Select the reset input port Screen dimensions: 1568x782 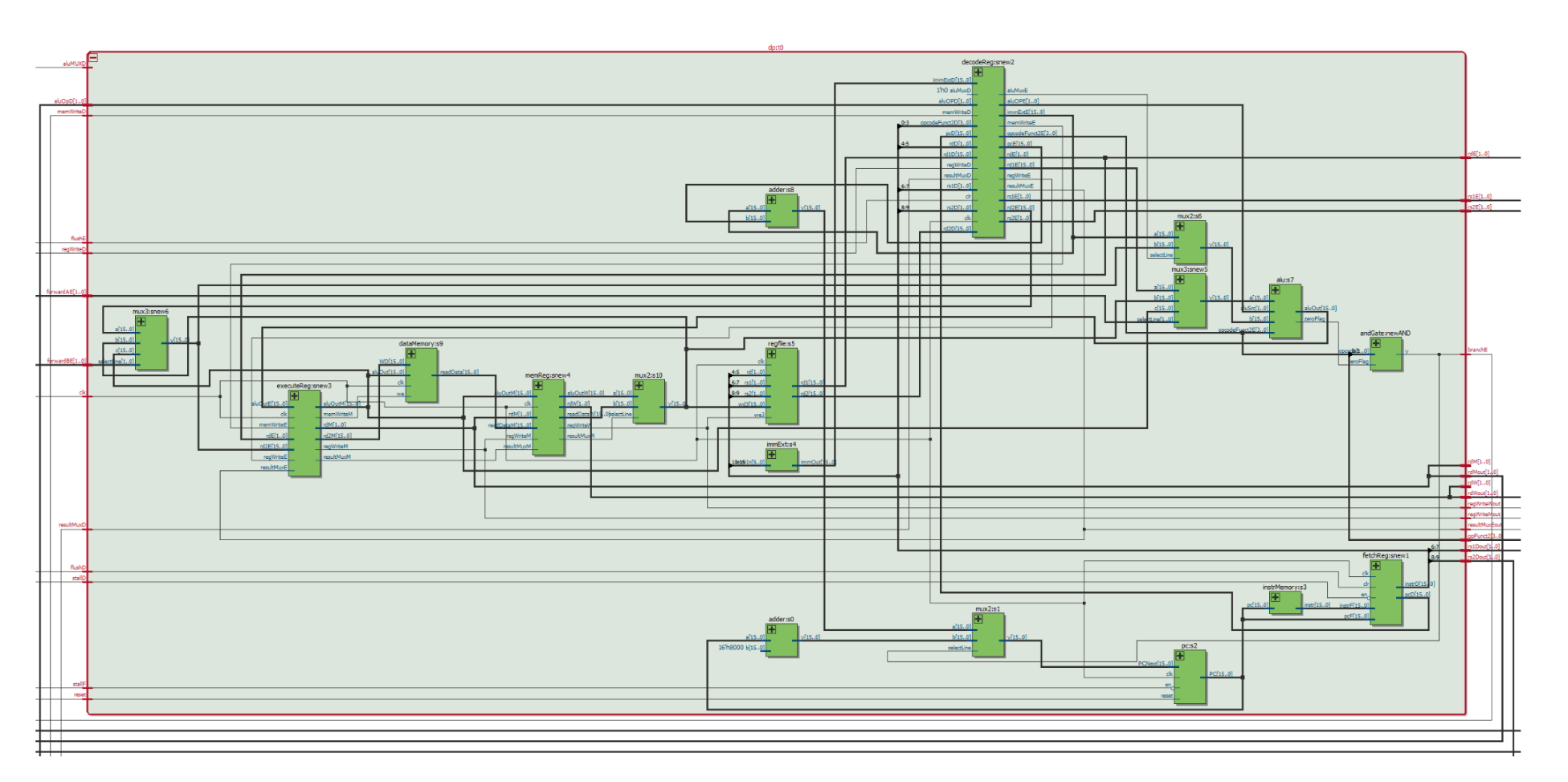[x=80, y=694]
